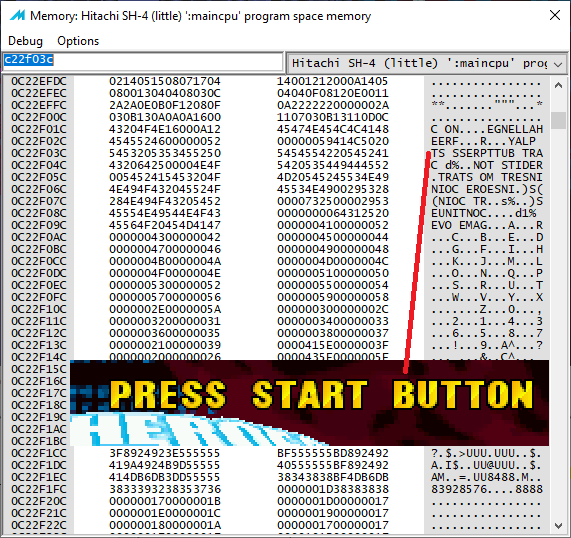Select address 0C22F20C

pyautogui.click(x=39, y=501)
